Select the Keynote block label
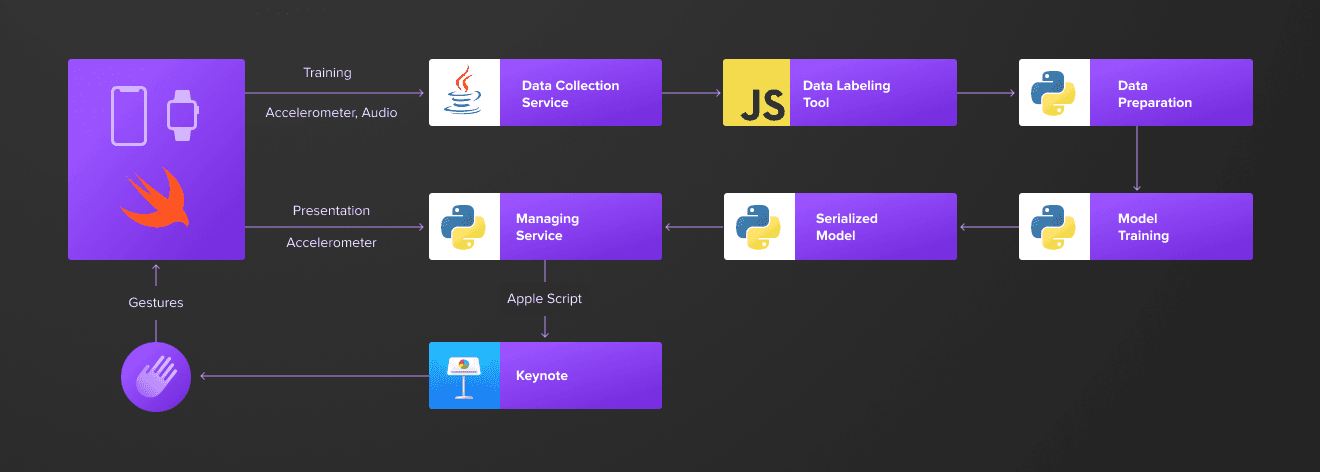The height and width of the screenshot is (472, 1320). (542, 376)
